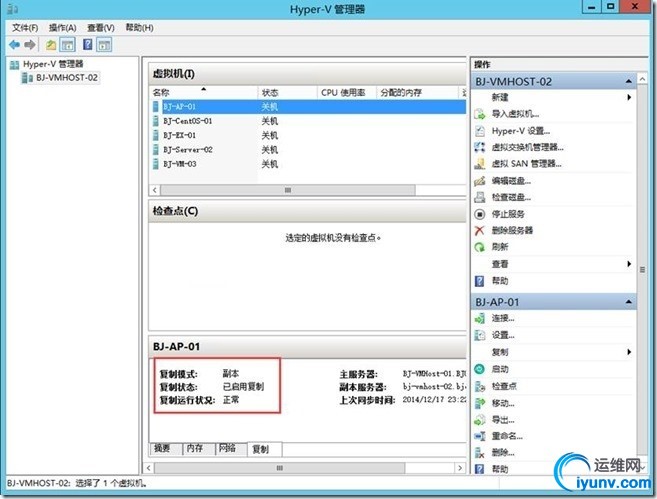The width and height of the screenshot is (657, 499).
Task: Click the 导出 action icon
Action: (480, 419)
